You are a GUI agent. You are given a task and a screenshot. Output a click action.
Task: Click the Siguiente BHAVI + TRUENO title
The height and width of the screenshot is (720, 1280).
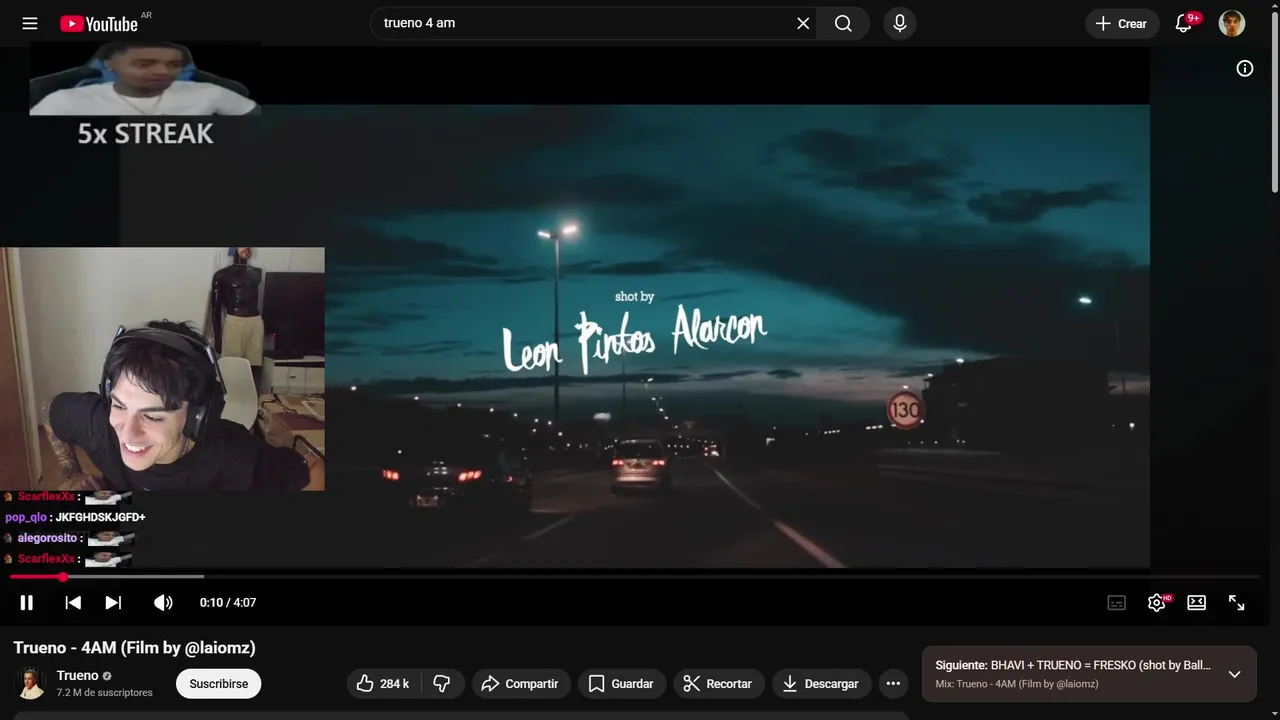click(x=1073, y=665)
